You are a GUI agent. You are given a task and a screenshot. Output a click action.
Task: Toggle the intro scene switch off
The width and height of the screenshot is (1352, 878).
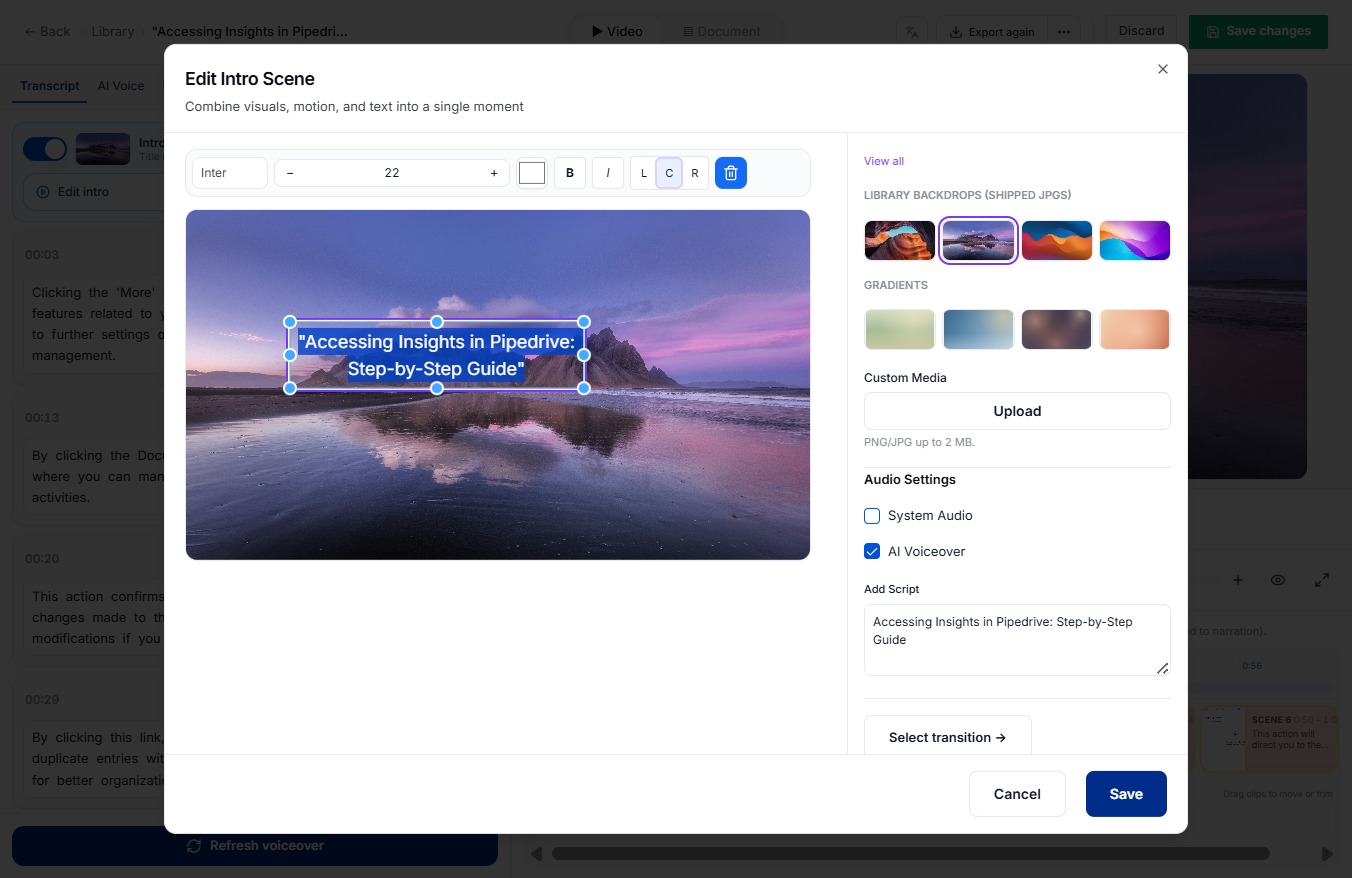[45, 149]
